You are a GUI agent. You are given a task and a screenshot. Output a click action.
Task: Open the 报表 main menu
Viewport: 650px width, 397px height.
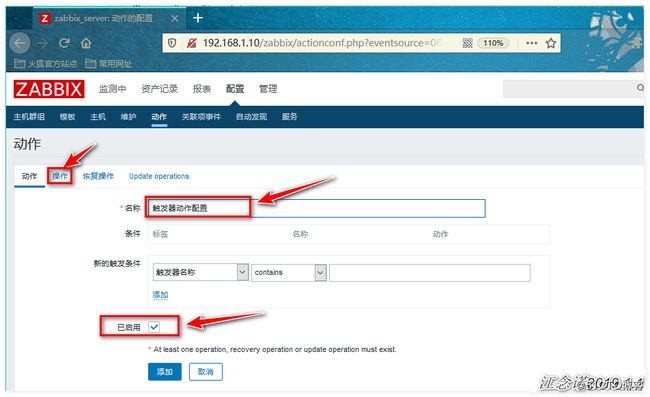coord(201,89)
